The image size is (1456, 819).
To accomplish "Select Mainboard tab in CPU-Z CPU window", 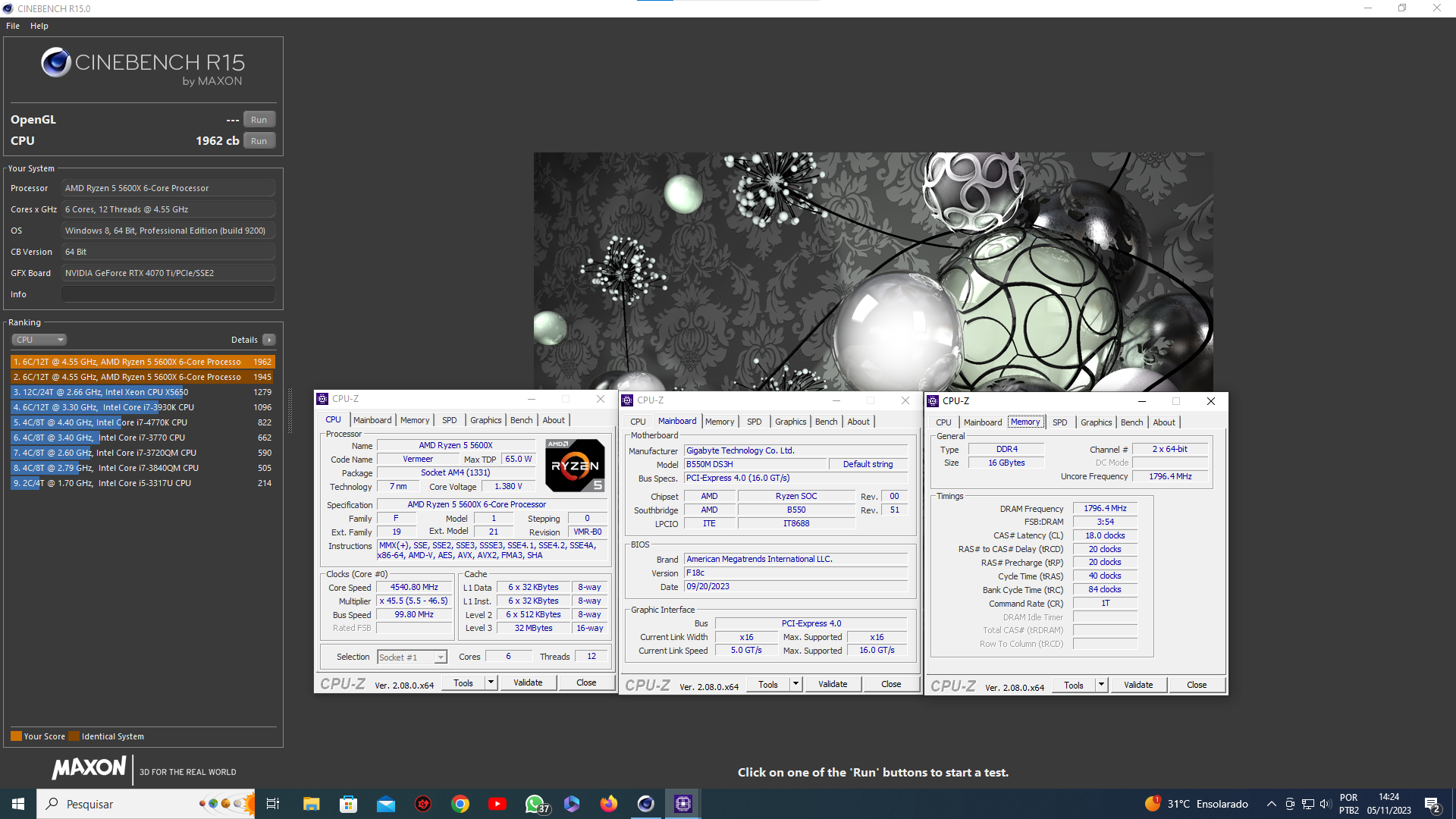I will 372,420.
